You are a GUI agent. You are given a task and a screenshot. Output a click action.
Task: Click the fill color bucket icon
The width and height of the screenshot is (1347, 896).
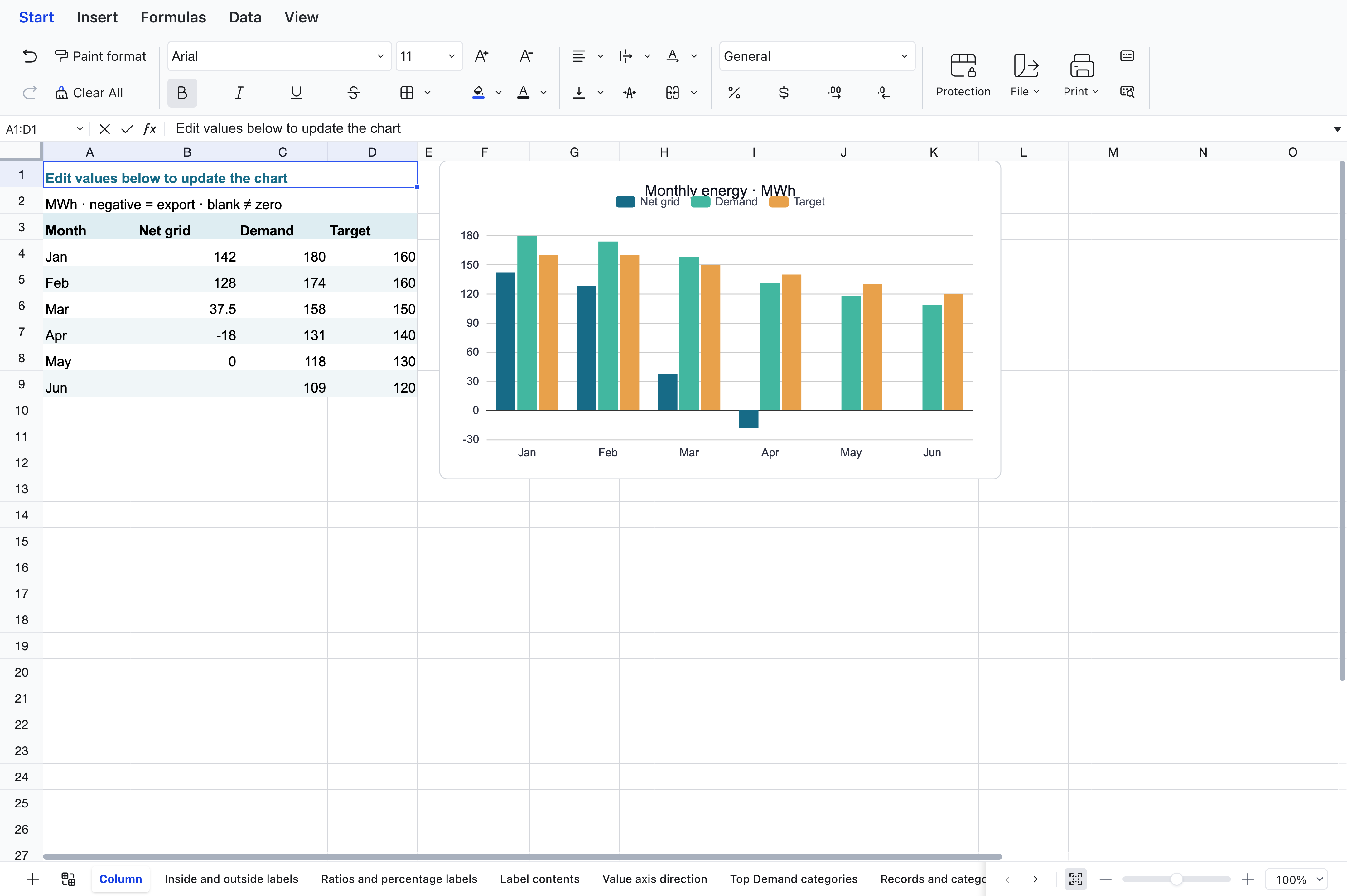pos(479,93)
